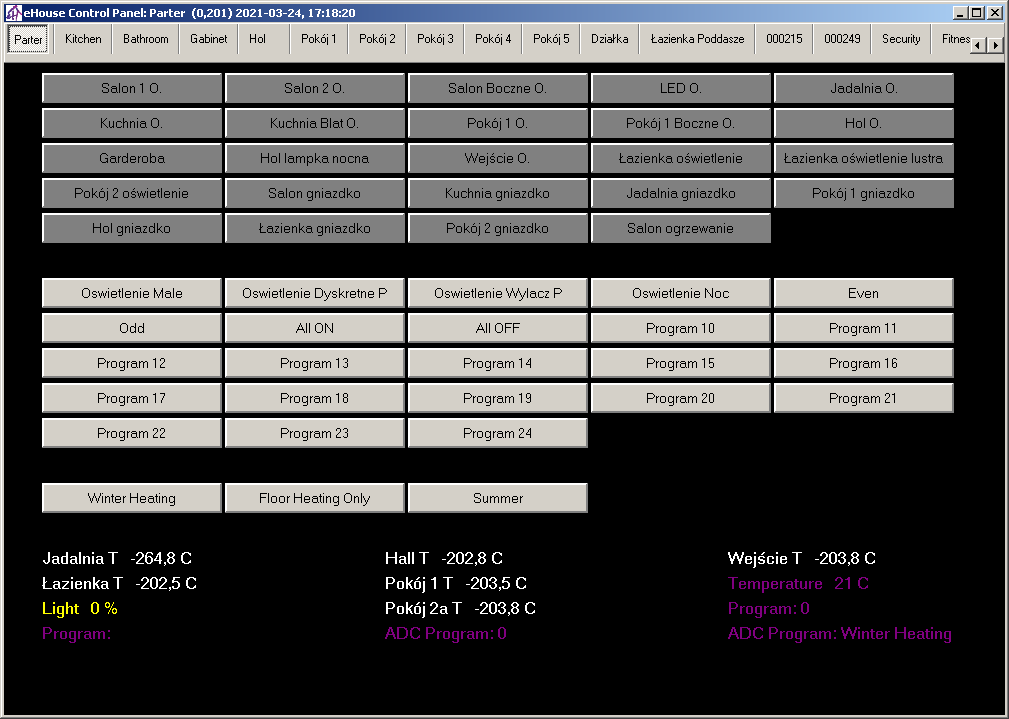Go to the Gabinet tab
The width and height of the screenshot is (1009, 719).
tap(208, 39)
